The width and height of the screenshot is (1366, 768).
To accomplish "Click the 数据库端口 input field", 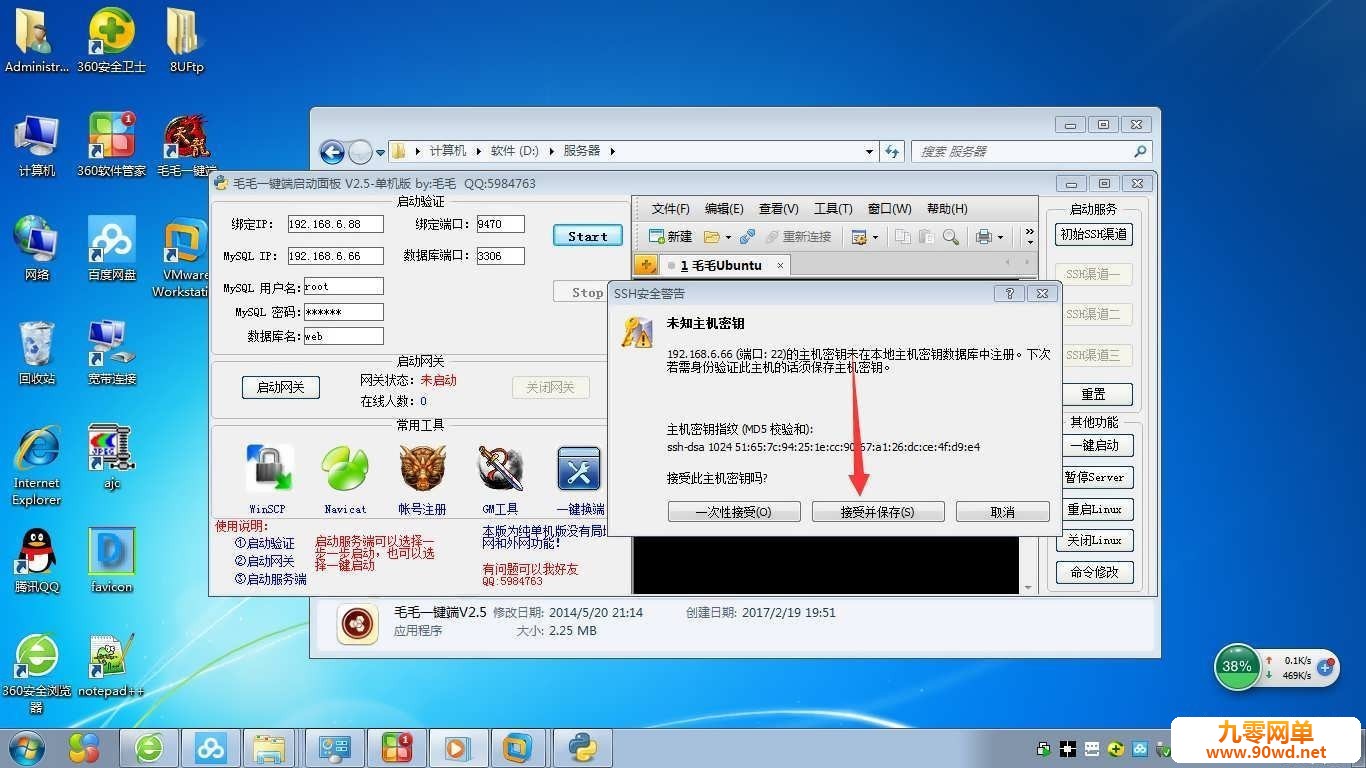I will click(x=501, y=256).
